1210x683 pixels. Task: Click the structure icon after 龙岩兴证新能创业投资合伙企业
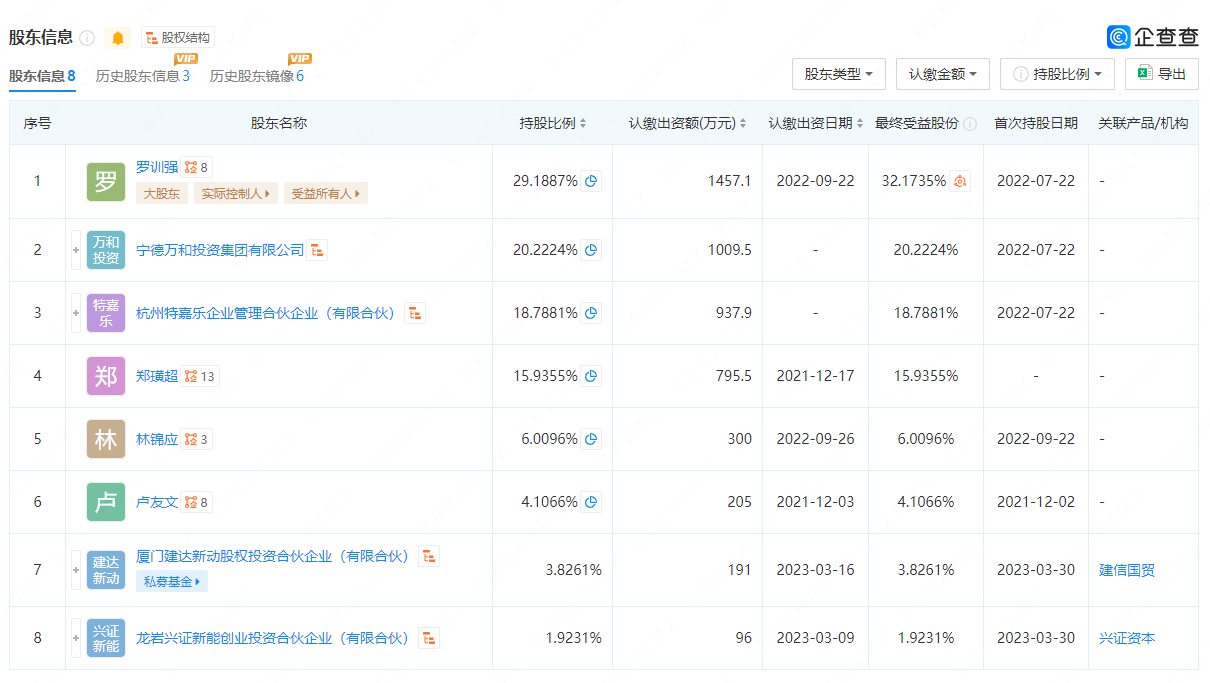click(x=429, y=638)
